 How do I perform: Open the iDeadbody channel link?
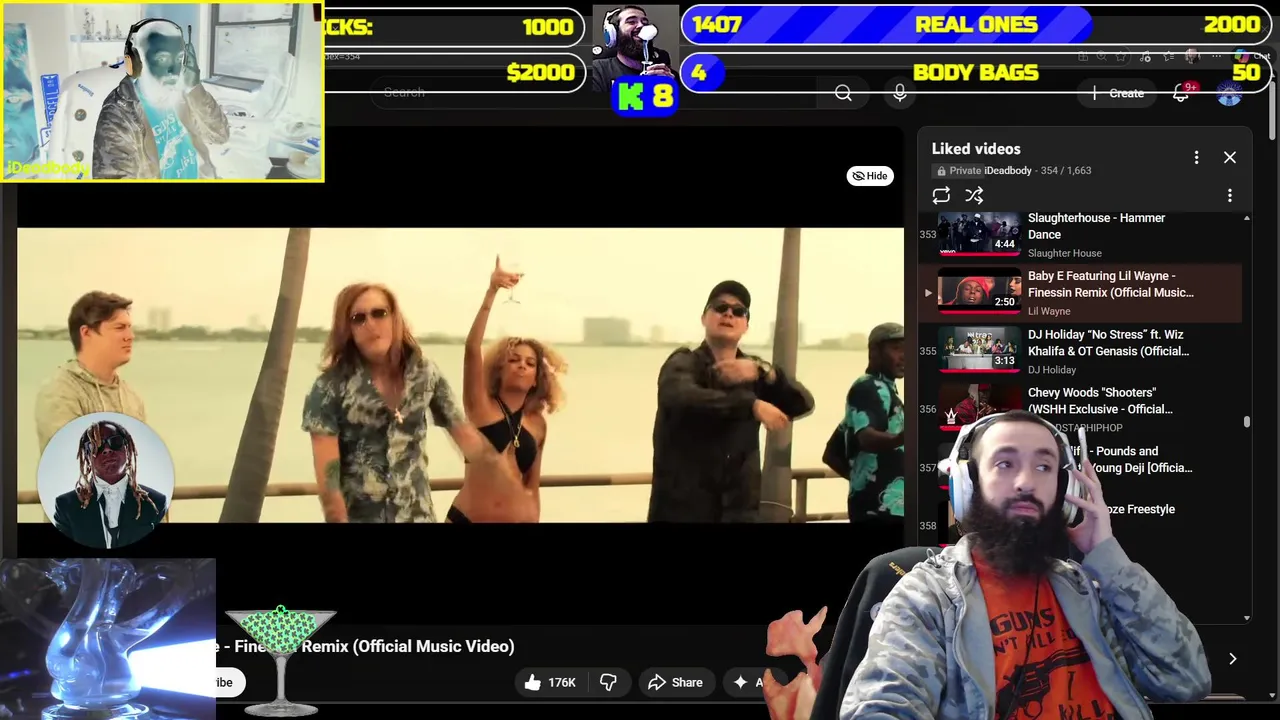pos(1008,171)
